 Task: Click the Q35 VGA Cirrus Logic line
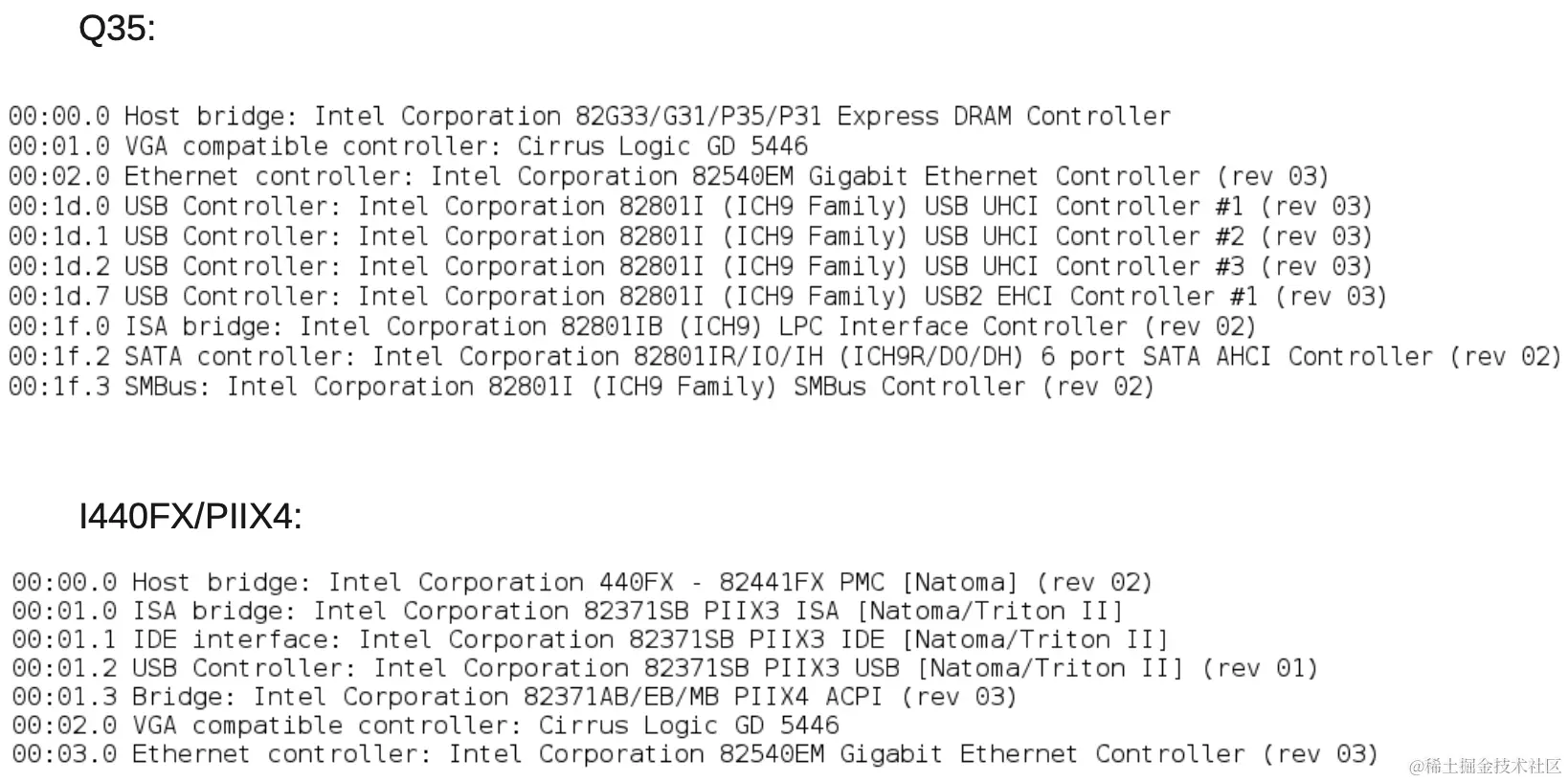coord(409,146)
